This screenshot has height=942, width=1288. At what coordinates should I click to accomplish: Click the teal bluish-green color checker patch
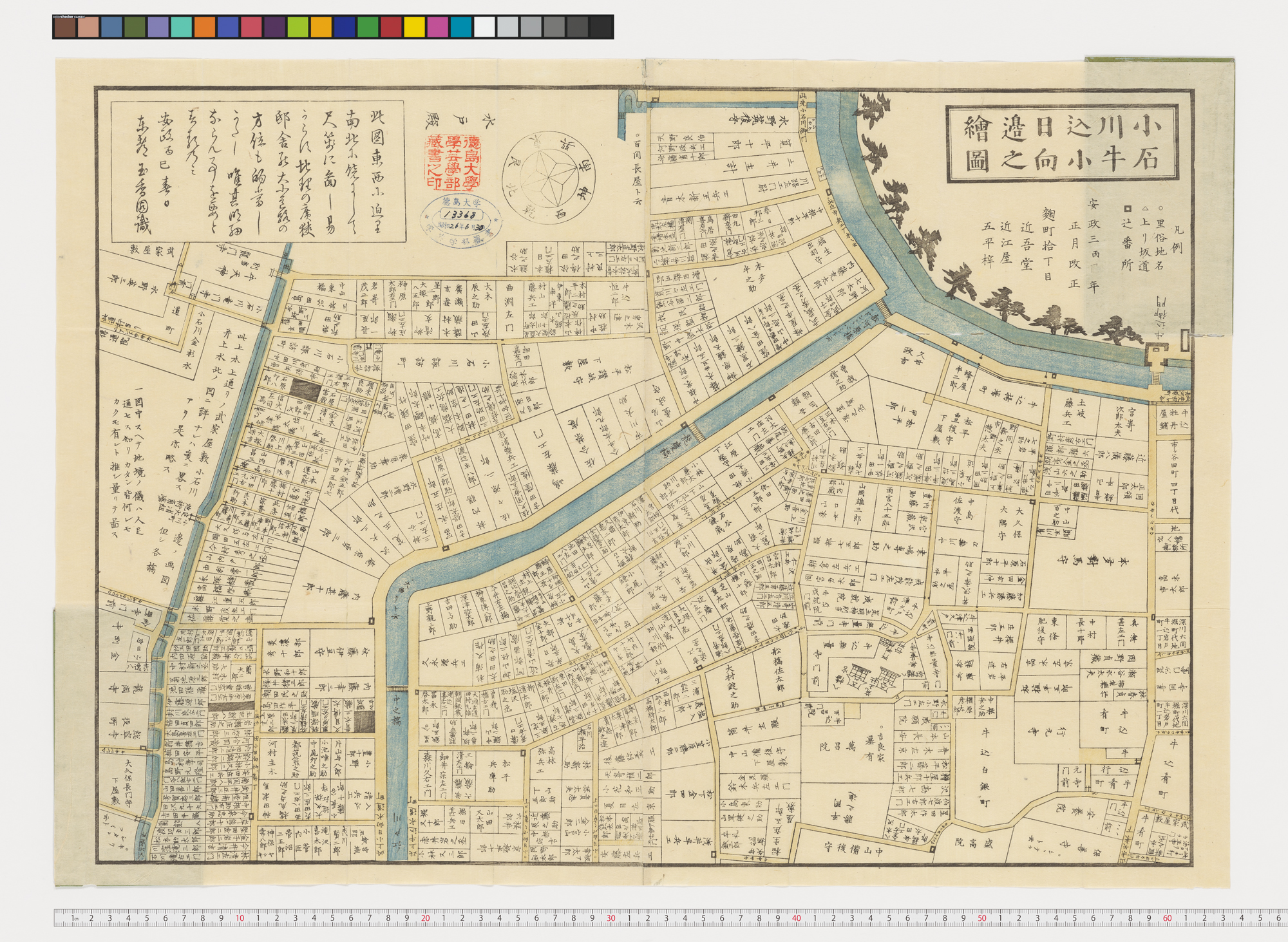(x=182, y=27)
